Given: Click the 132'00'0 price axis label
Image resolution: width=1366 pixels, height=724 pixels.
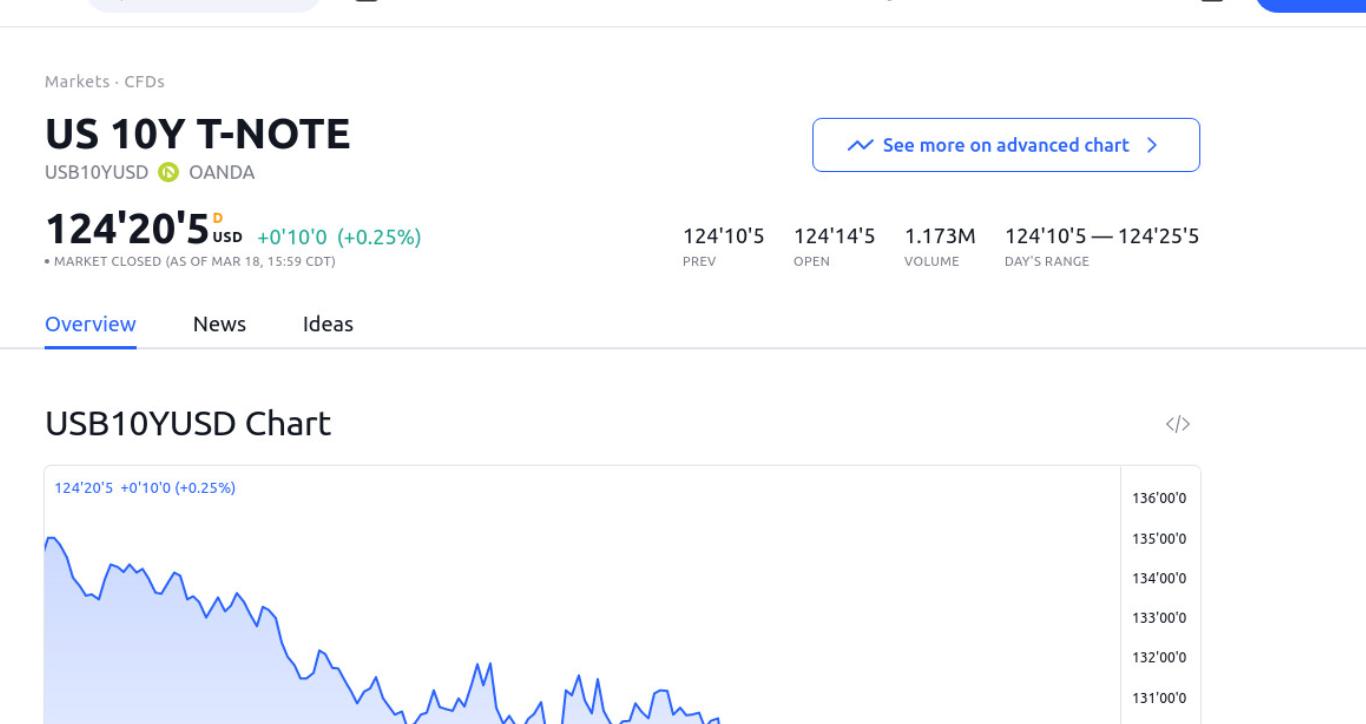Looking at the screenshot, I should pos(1160,657).
